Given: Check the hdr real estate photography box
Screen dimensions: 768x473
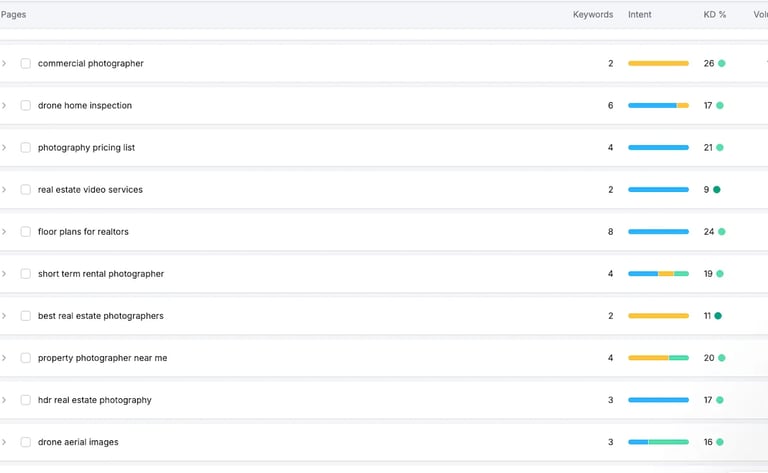Looking at the screenshot, I should point(25,400).
